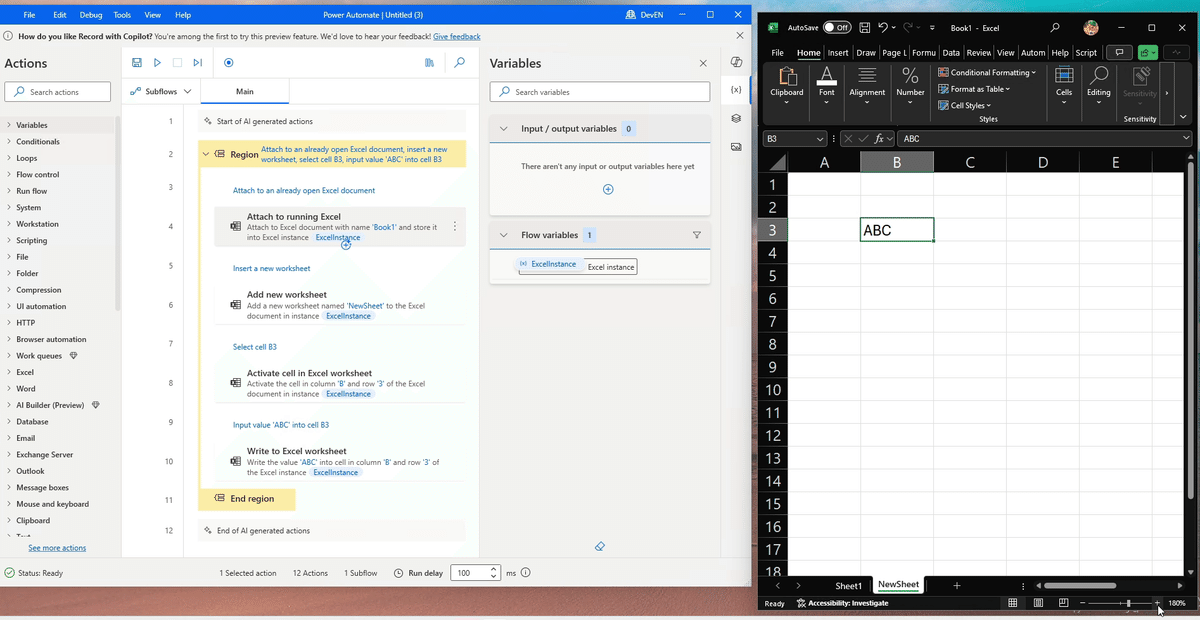
Task: Open the Clipboard ribbon group button
Action: click(787, 84)
